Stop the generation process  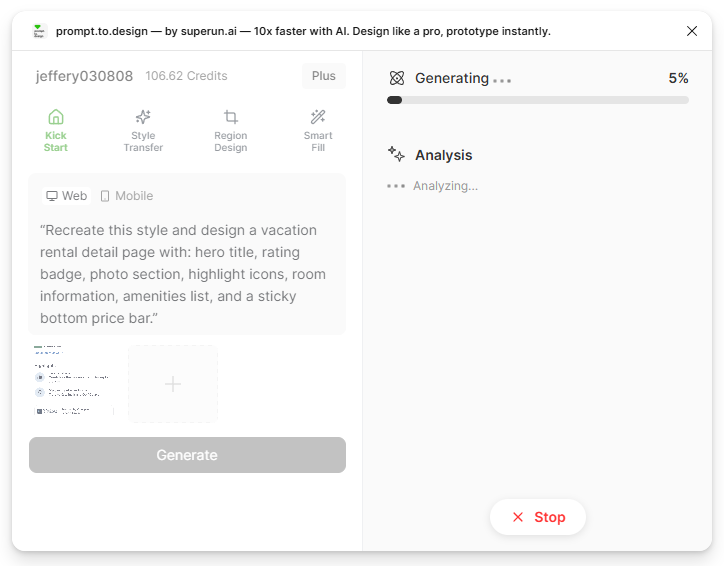(538, 517)
